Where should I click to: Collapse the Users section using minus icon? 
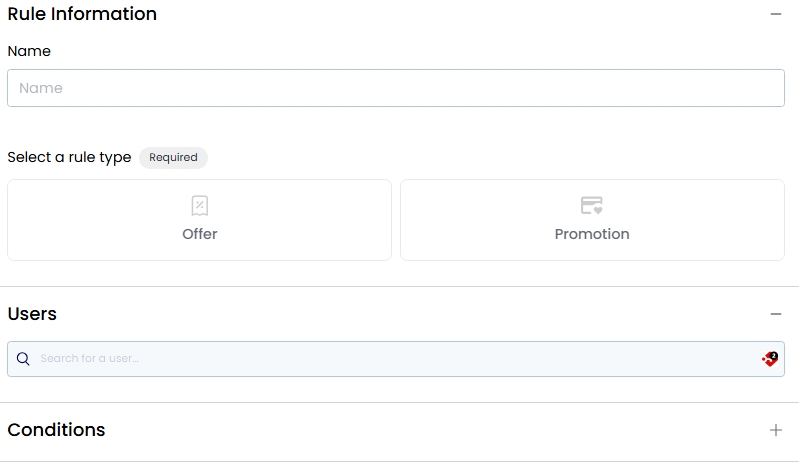(x=775, y=314)
